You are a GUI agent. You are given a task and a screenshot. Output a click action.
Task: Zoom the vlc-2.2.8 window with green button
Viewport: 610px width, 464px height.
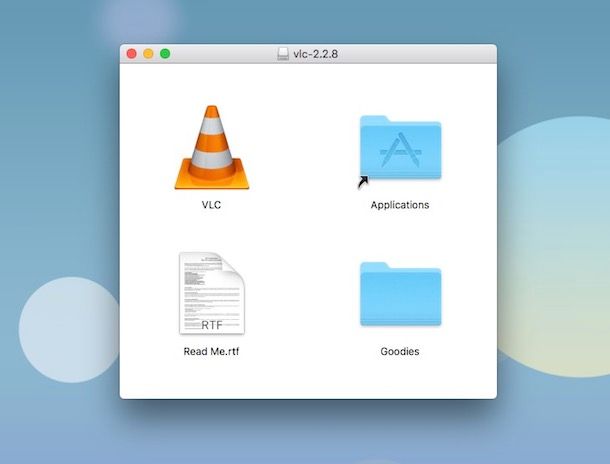[165, 54]
